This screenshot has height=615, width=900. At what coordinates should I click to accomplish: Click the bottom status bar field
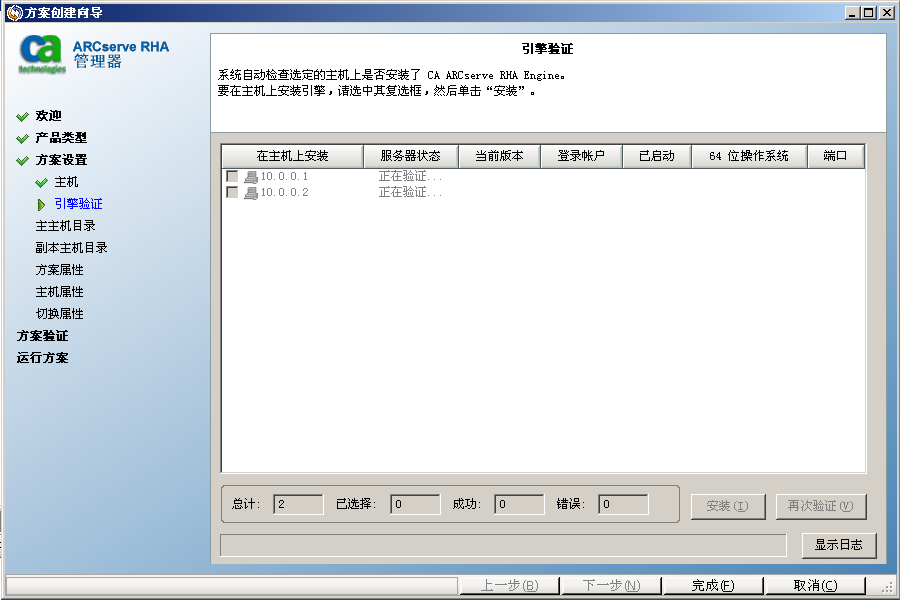tap(231, 586)
